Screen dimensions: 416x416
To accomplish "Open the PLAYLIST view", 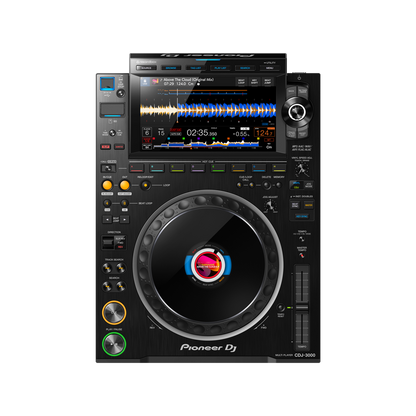I will 220,68.
